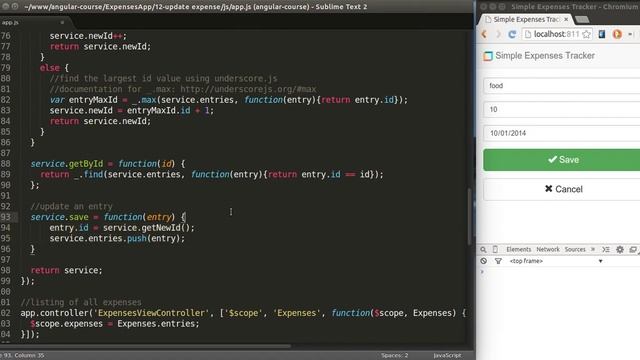Viewport: 640px width, 360px height.
Task: Toggle the console filter funnel icon
Action: coord(498,261)
